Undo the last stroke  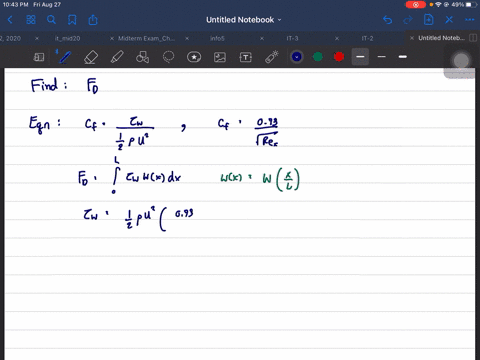(x=387, y=20)
